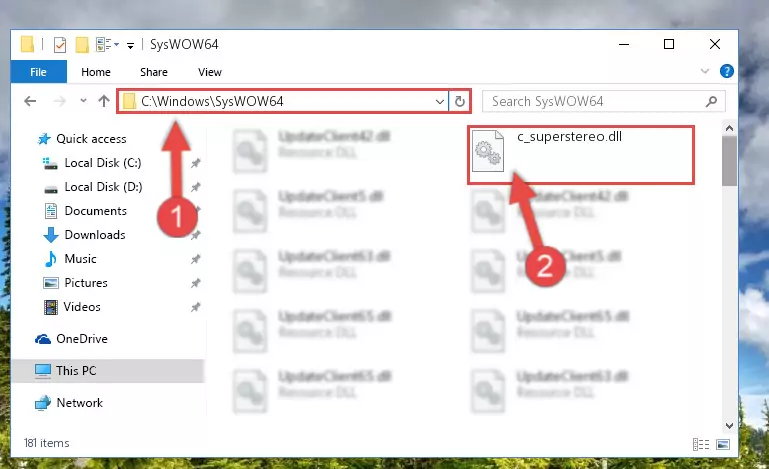This screenshot has width=769, height=469.
Task: Expand the address bar history dropdown
Action: pos(439,102)
